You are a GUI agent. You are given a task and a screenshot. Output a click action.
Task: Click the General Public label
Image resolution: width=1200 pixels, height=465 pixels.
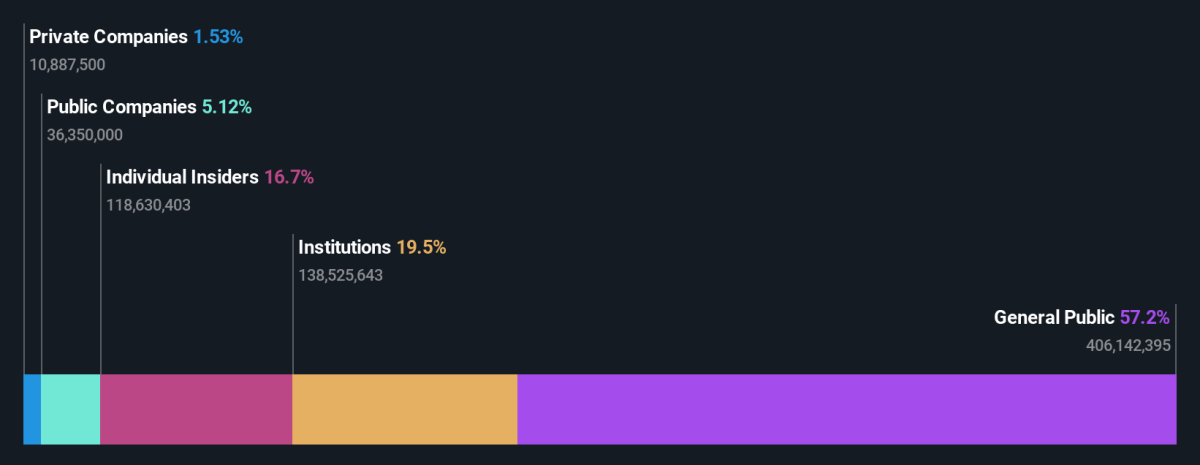click(x=1054, y=317)
